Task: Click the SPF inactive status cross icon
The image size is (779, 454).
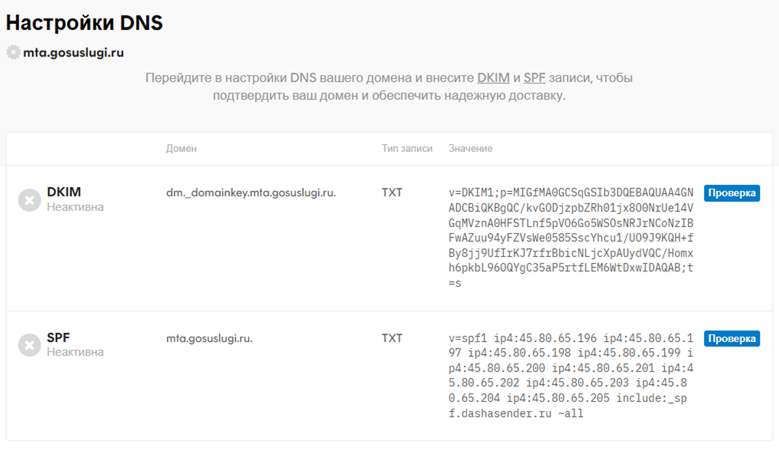Action: tap(30, 345)
